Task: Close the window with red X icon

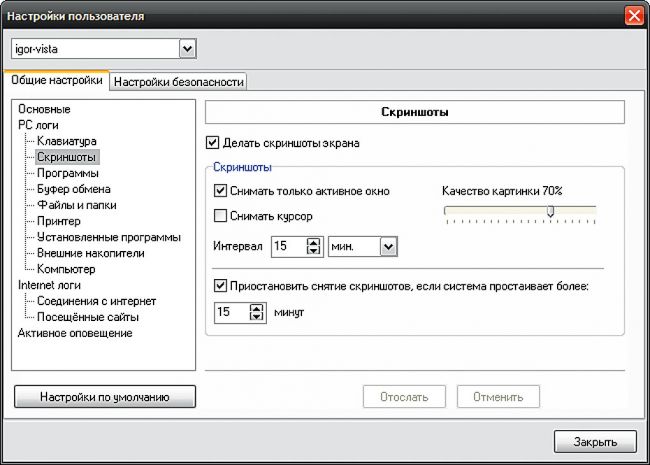Action: pos(633,17)
